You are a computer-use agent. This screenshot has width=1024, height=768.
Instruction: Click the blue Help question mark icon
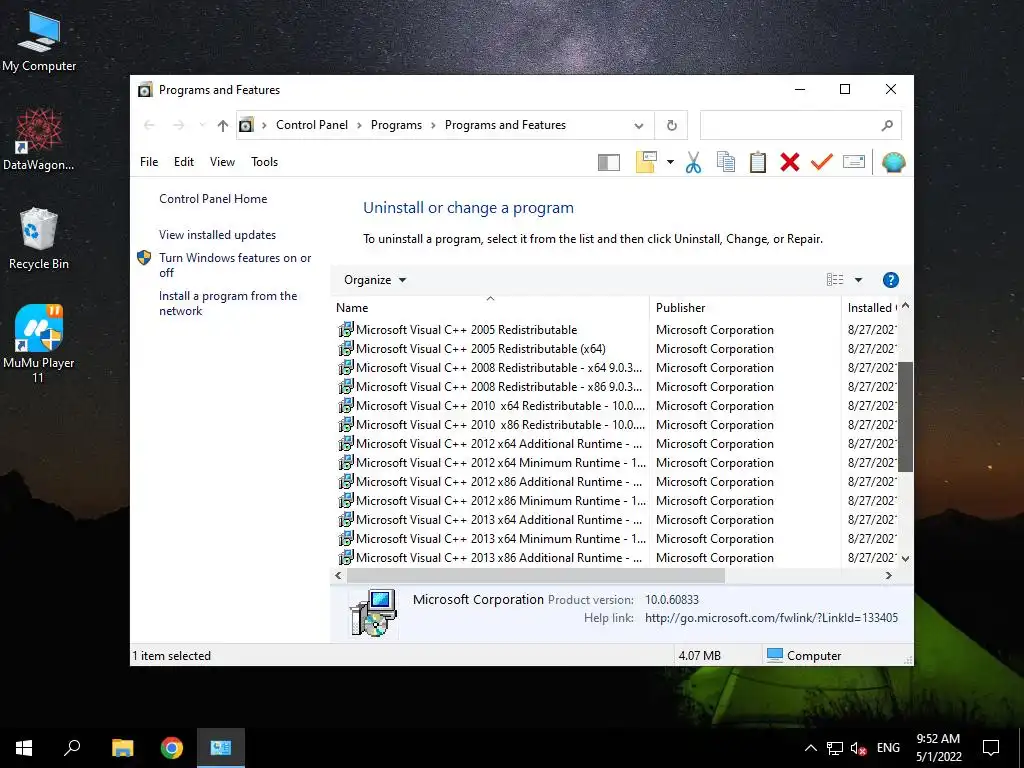click(x=890, y=280)
